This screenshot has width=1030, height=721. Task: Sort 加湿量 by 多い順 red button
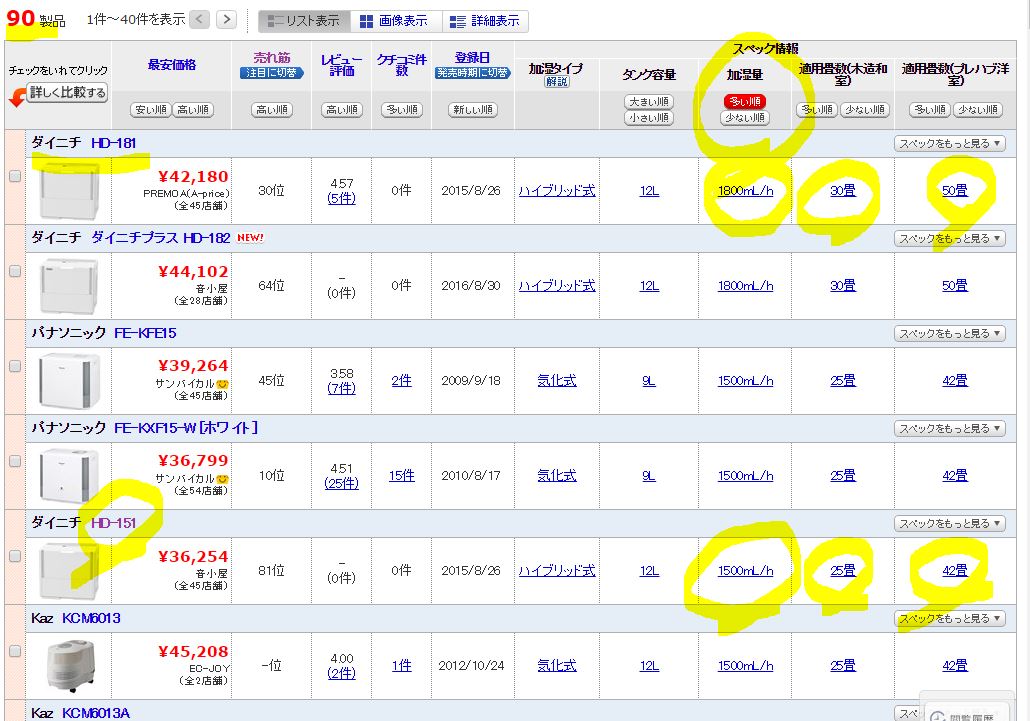coord(745,102)
